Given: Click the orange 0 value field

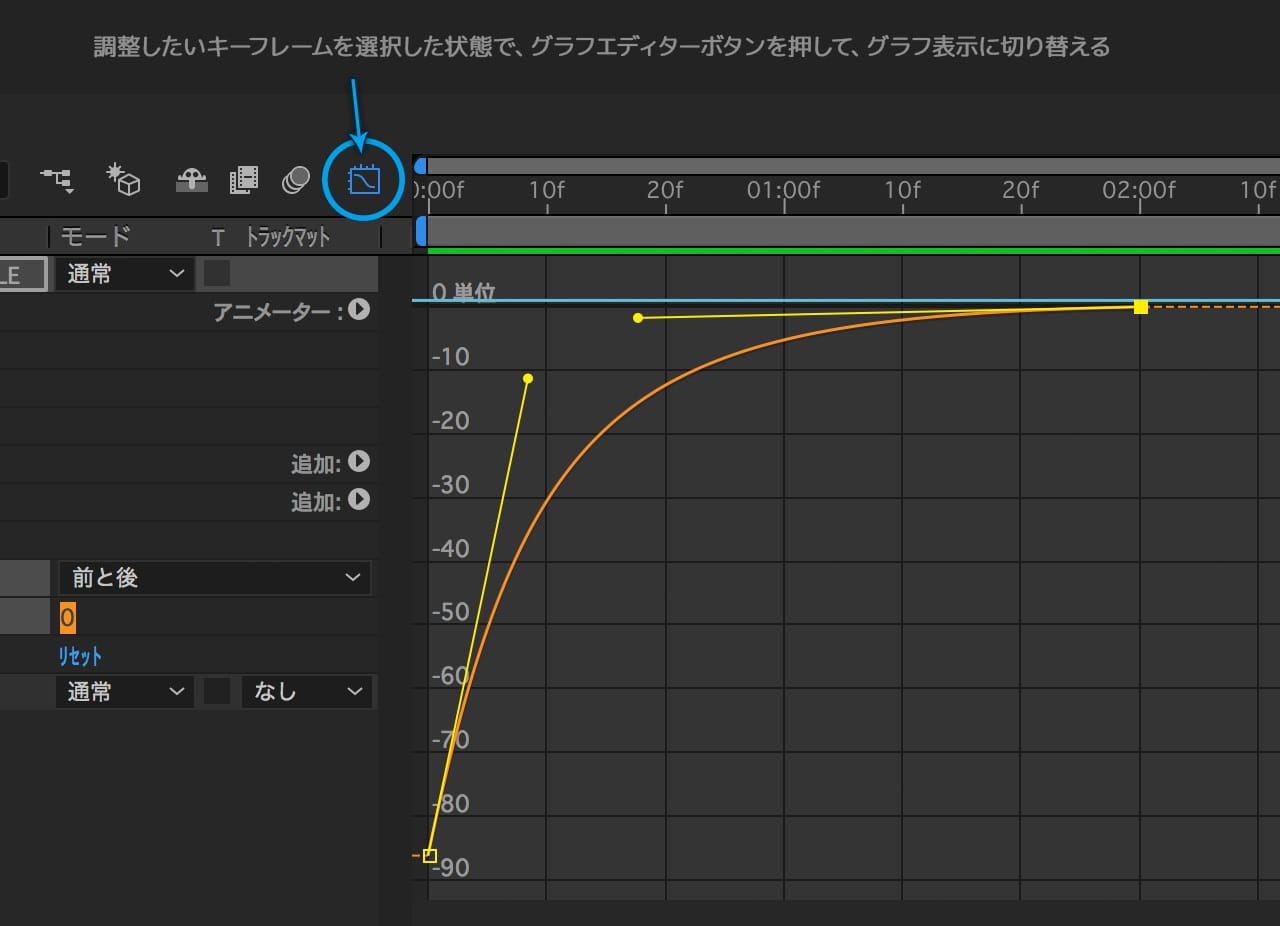Looking at the screenshot, I should [x=67, y=617].
